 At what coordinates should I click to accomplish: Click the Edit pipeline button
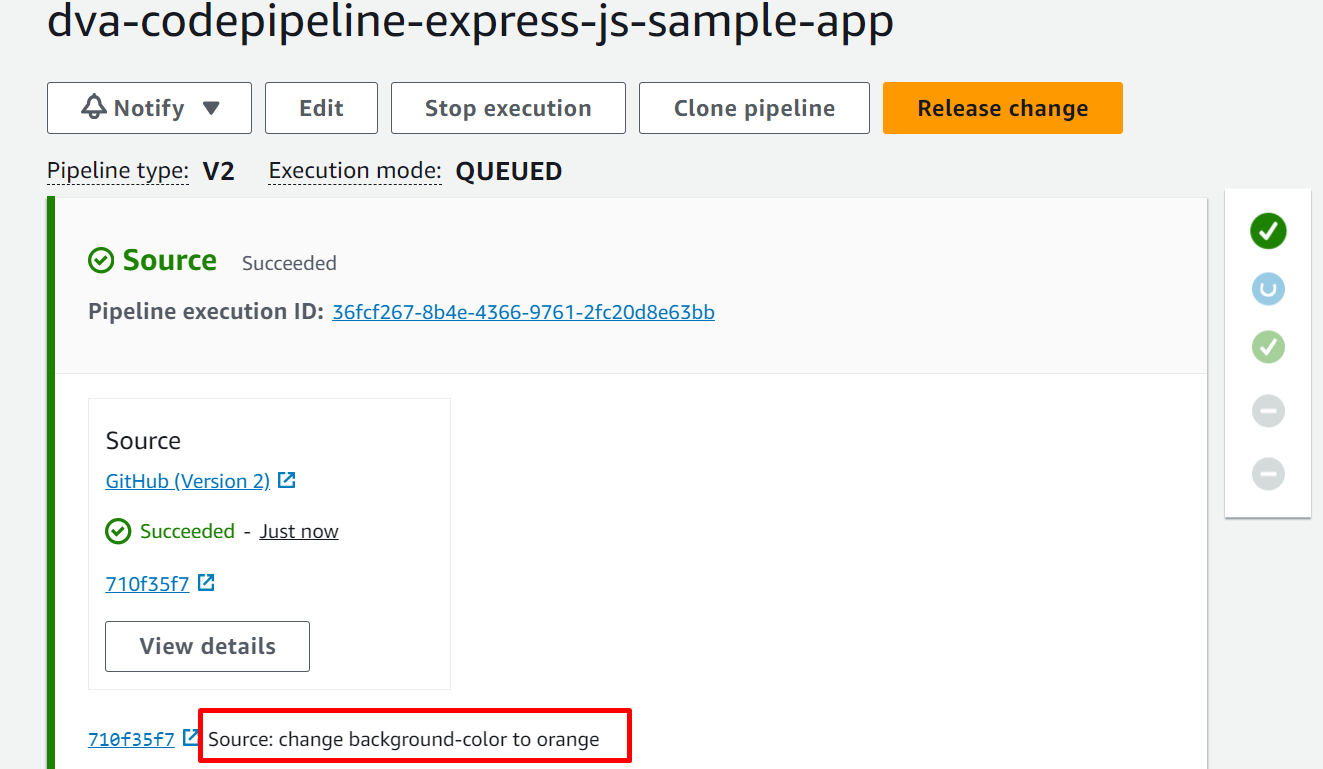321,108
